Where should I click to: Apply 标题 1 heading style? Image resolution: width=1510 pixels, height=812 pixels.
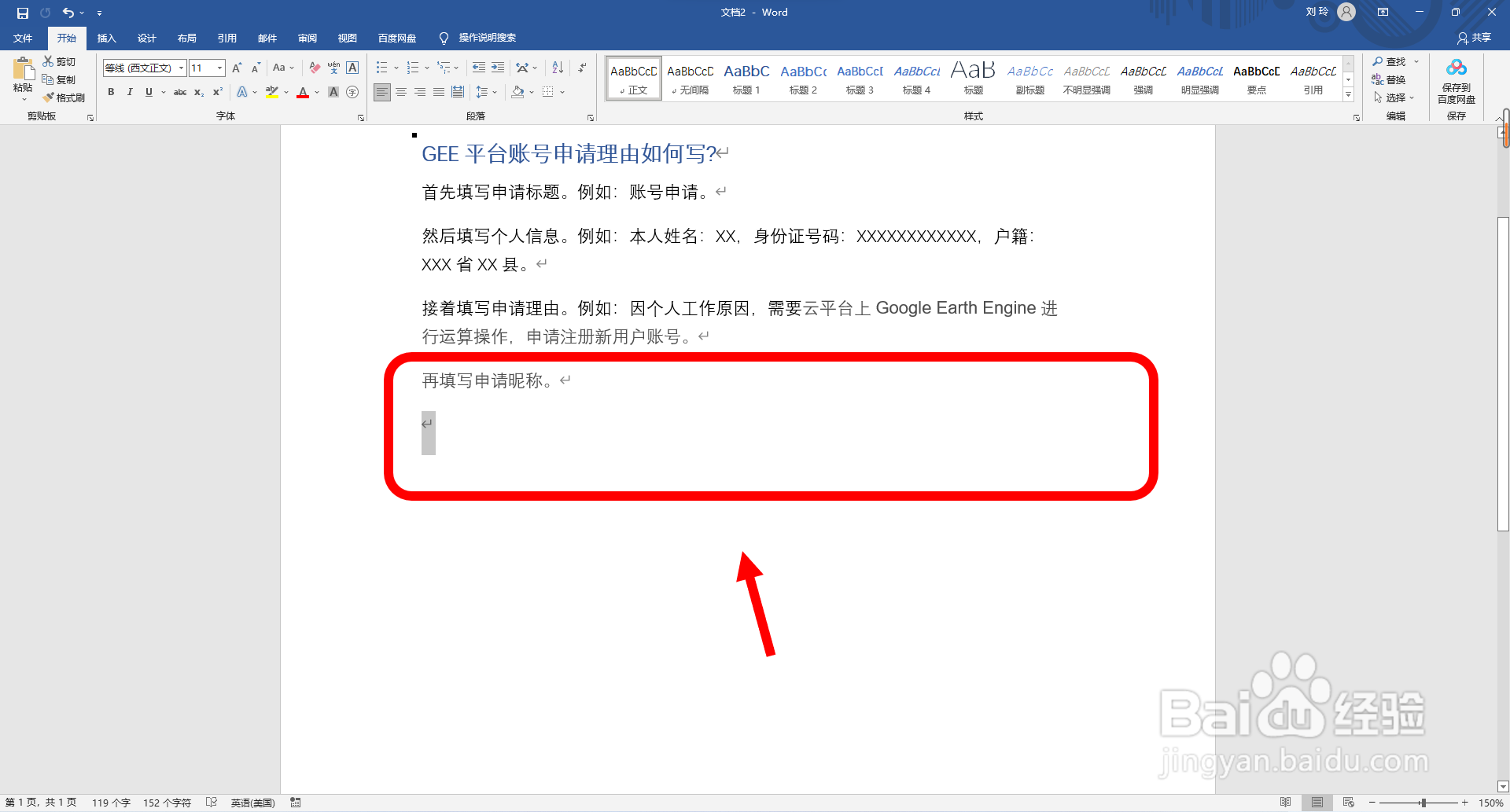pyautogui.click(x=746, y=79)
